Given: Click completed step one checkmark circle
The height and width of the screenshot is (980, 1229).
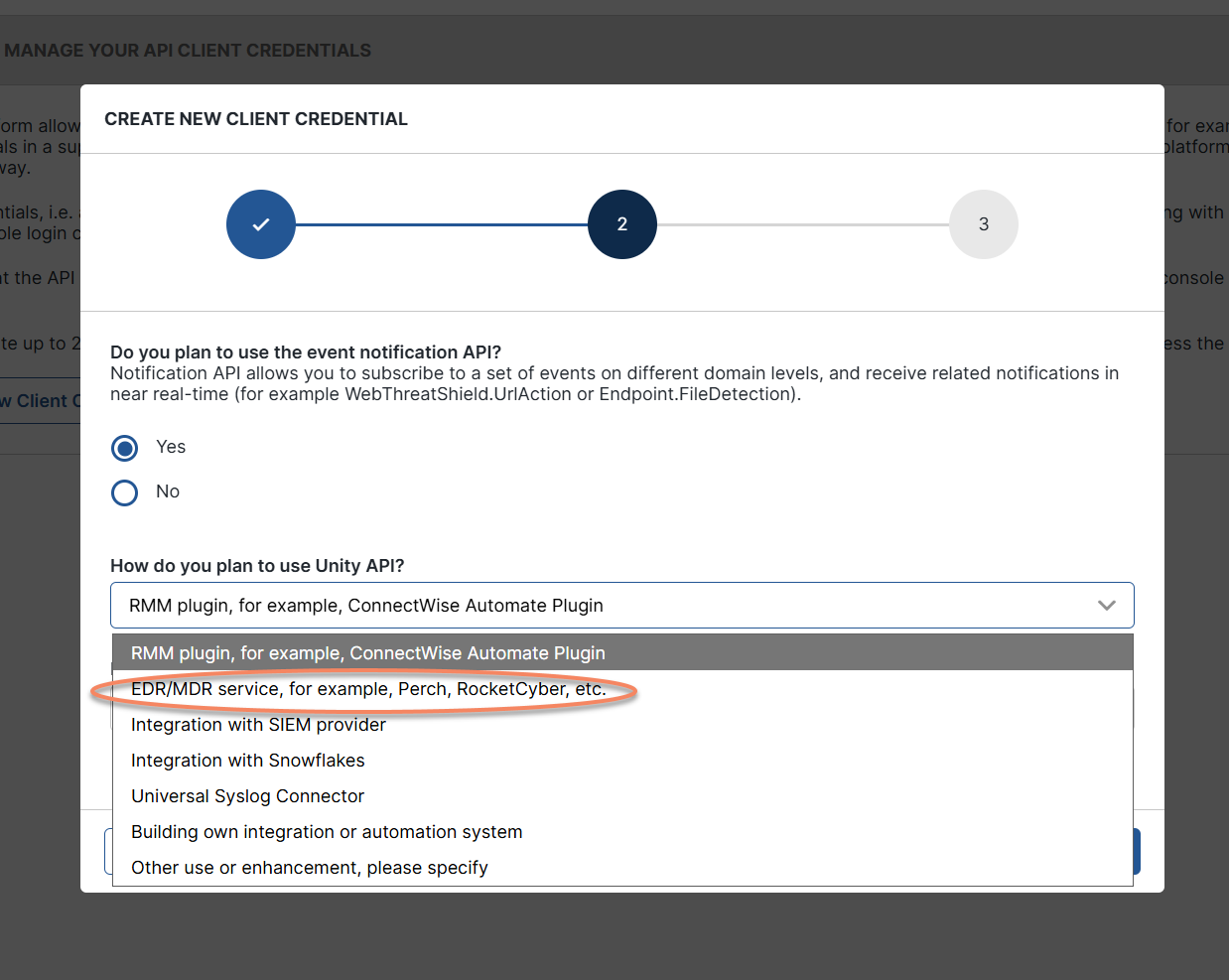Looking at the screenshot, I should tap(261, 224).
